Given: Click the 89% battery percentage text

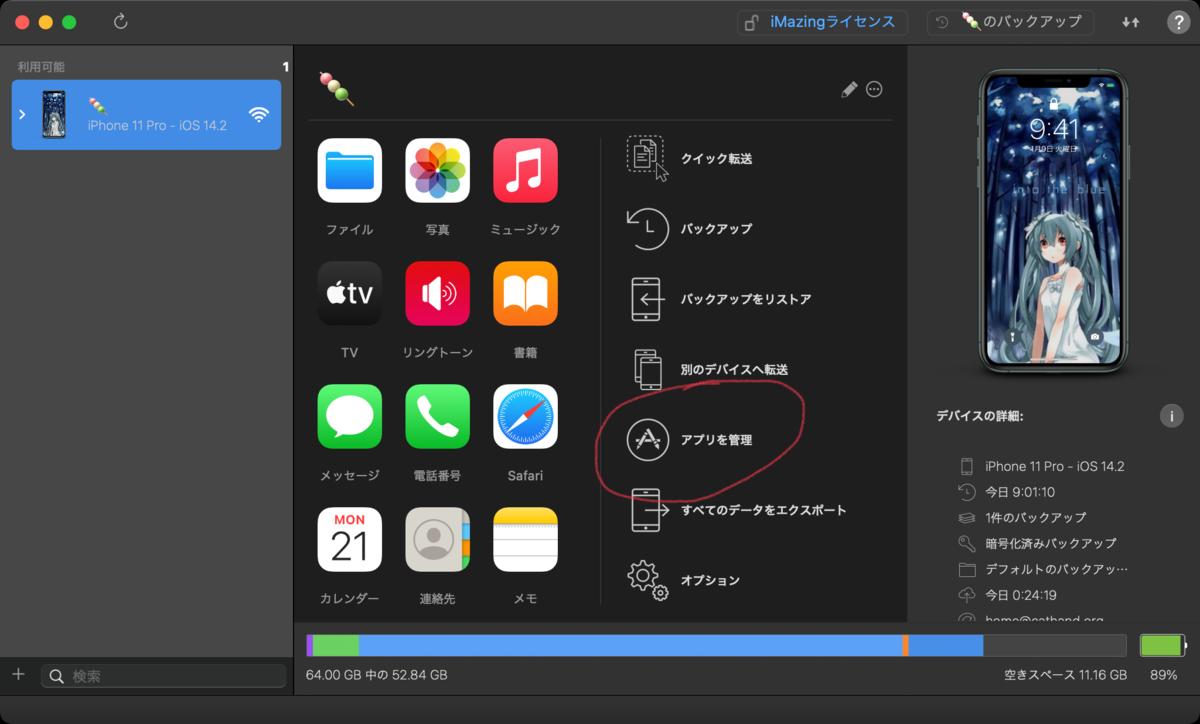Looking at the screenshot, I should (x=1163, y=675).
